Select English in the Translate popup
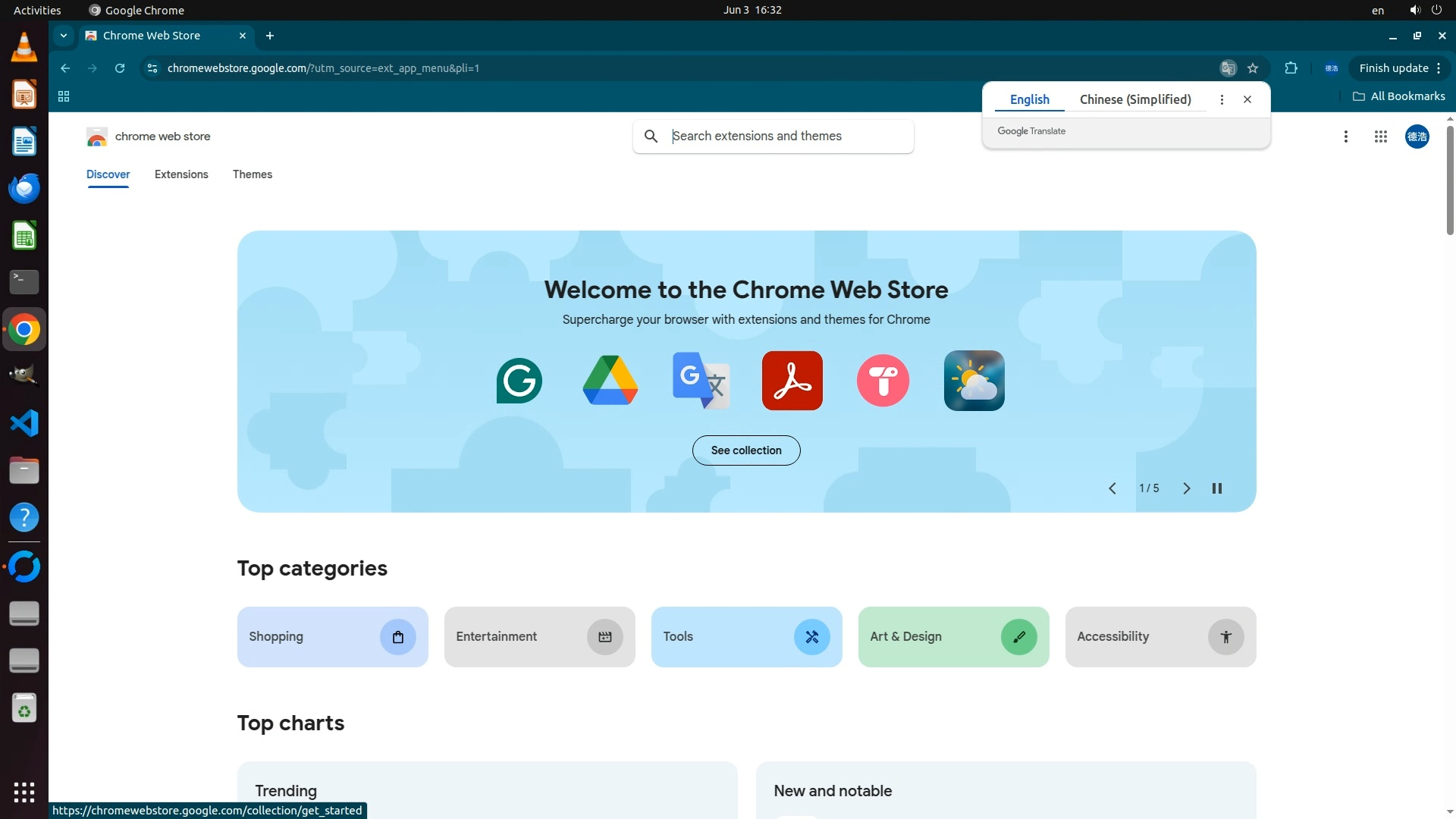1456x819 pixels. (1029, 99)
